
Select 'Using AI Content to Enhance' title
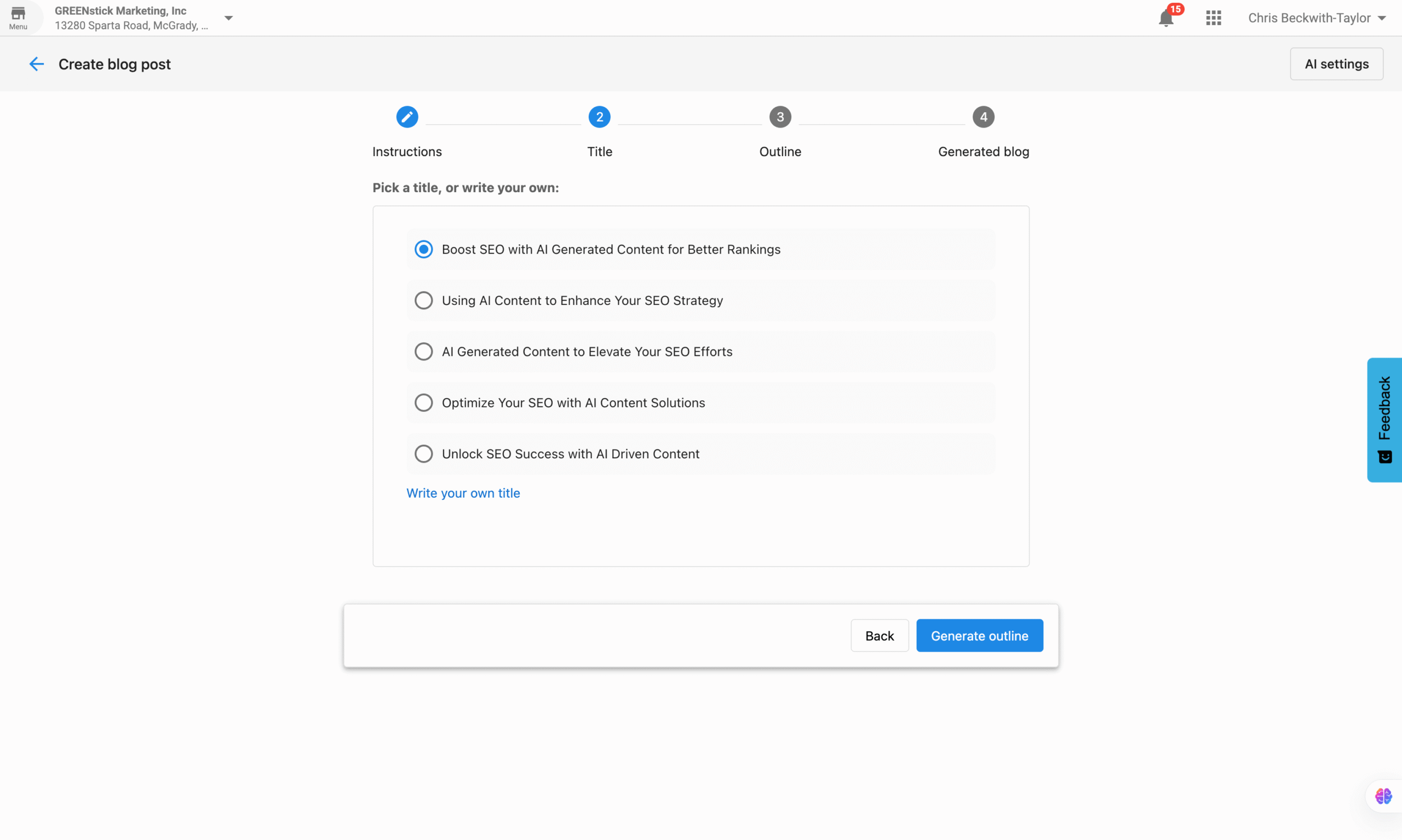[423, 301]
